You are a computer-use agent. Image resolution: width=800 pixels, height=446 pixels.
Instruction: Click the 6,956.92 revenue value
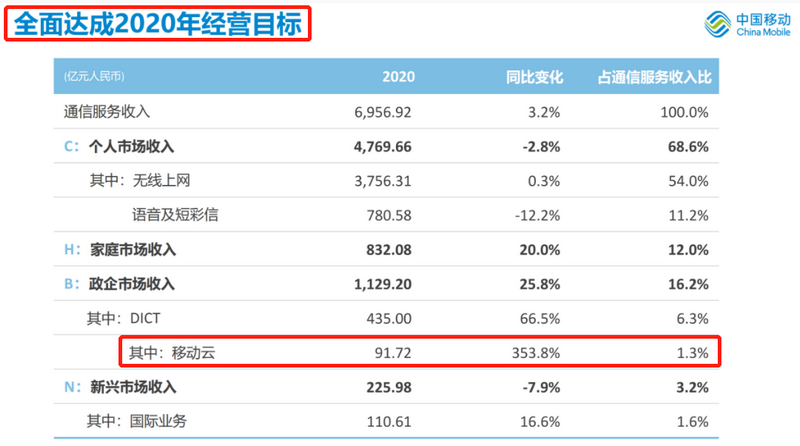pyautogui.click(x=383, y=112)
